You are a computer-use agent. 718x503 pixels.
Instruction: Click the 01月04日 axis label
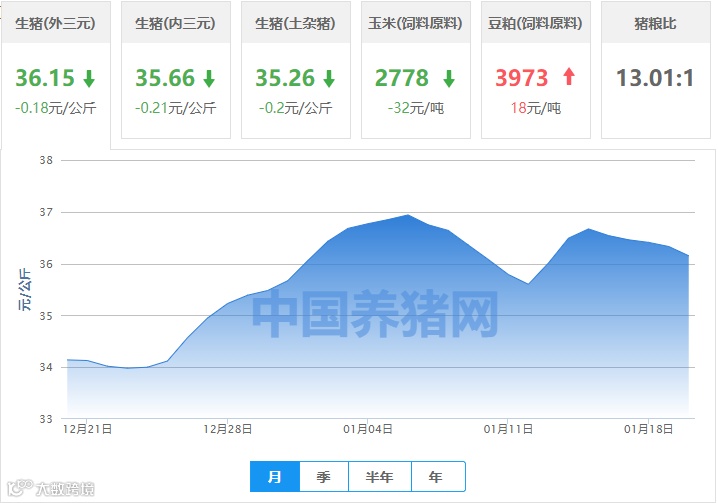(x=368, y=429)
